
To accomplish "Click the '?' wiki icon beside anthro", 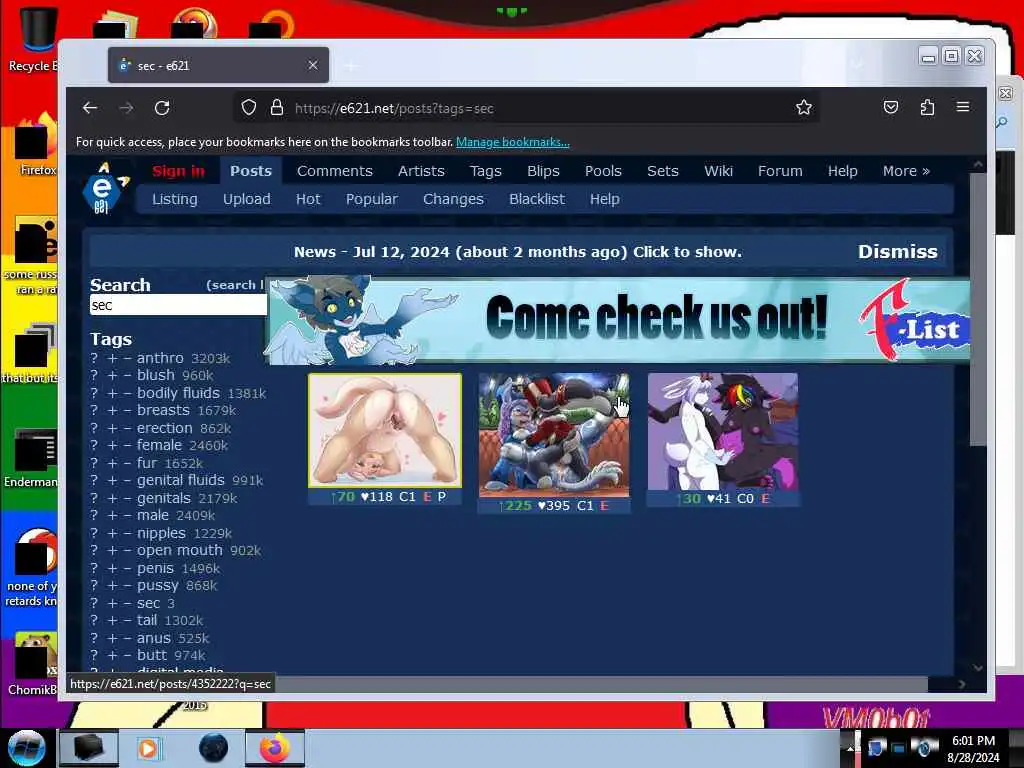I will (94, 359).
